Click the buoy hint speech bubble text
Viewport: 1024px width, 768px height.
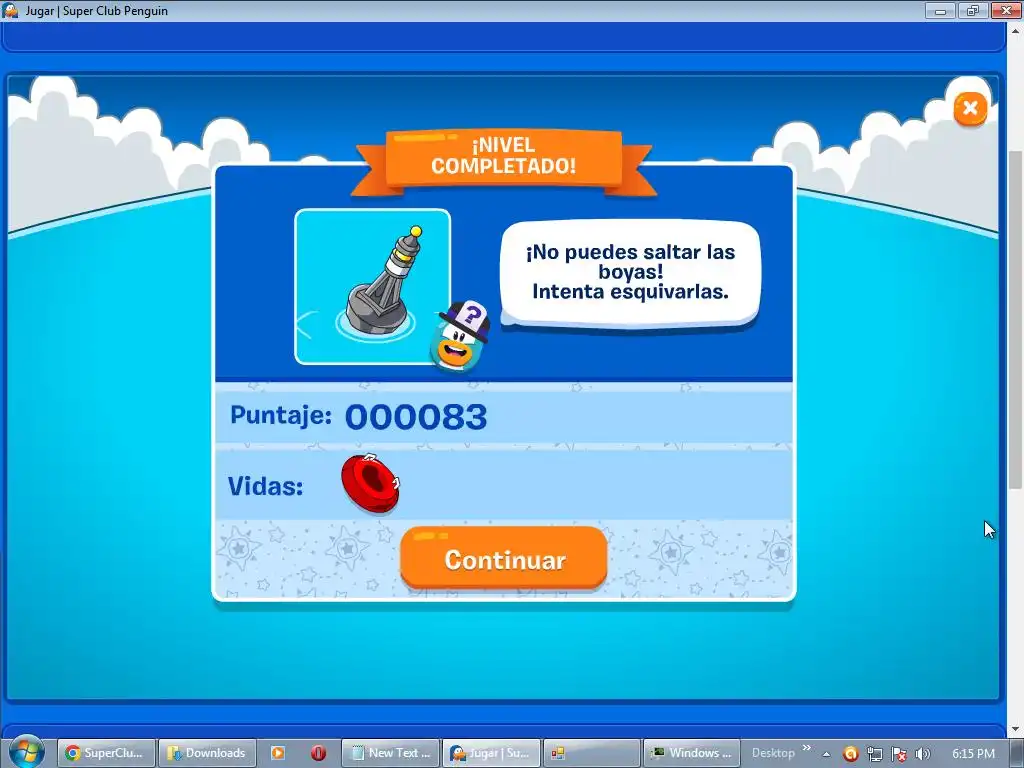coord(630,272)
